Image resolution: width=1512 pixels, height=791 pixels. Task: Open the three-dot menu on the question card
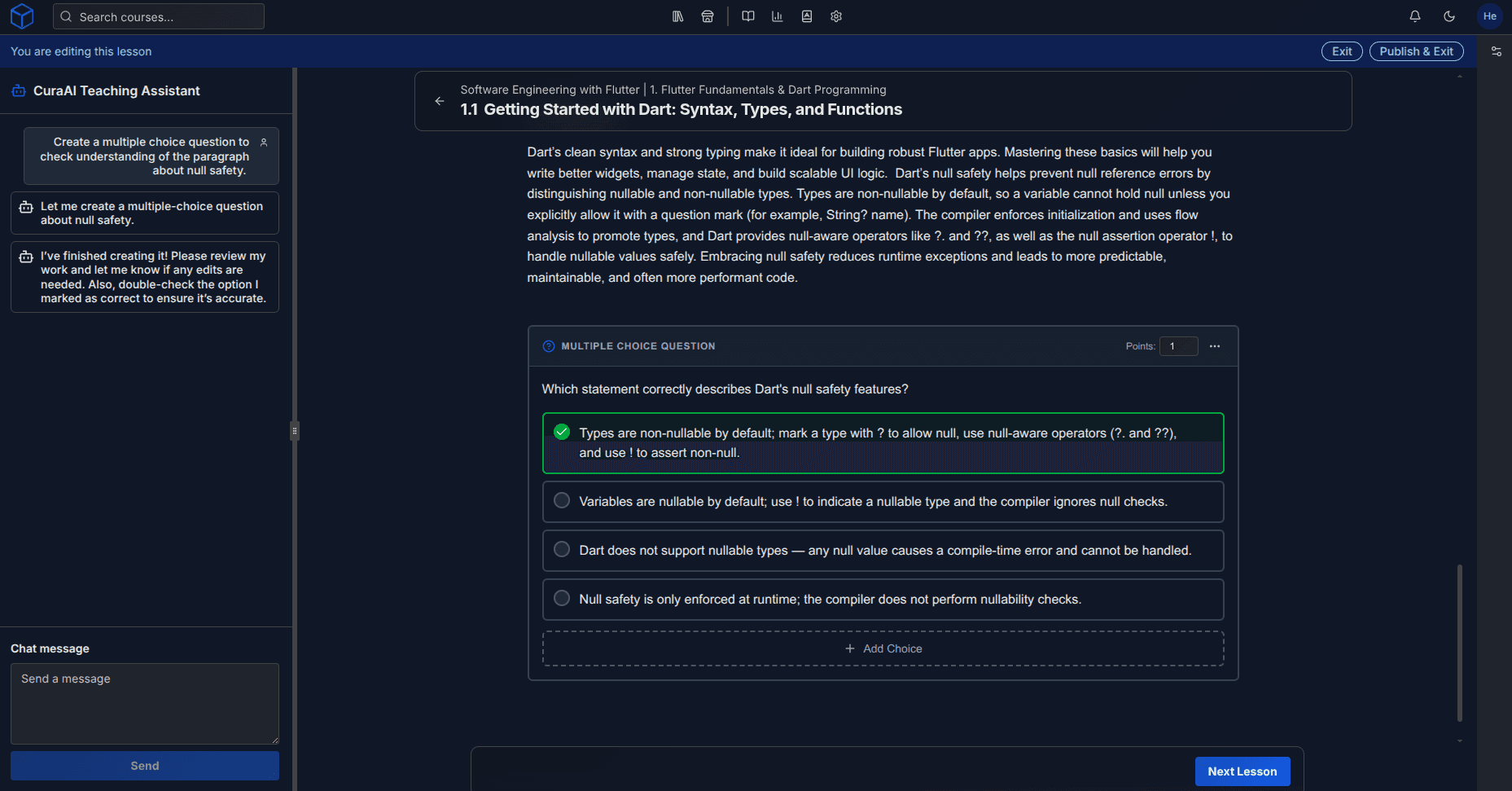click(1215, 345)
